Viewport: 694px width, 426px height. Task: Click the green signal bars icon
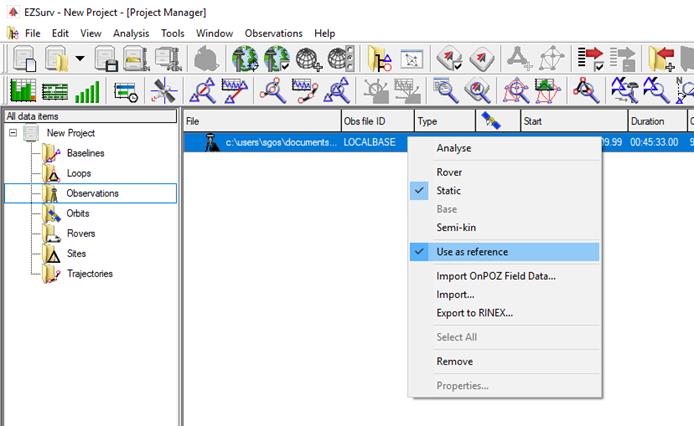tap(87, 91)
